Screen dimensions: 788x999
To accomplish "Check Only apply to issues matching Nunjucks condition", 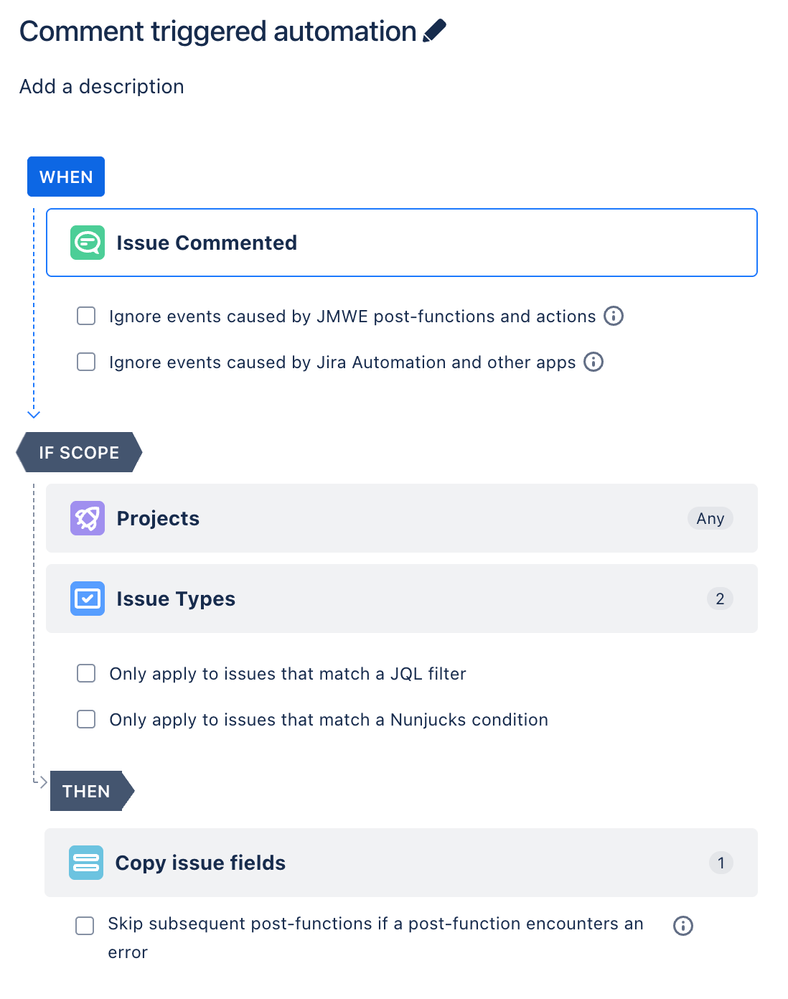I will (86, 719).
